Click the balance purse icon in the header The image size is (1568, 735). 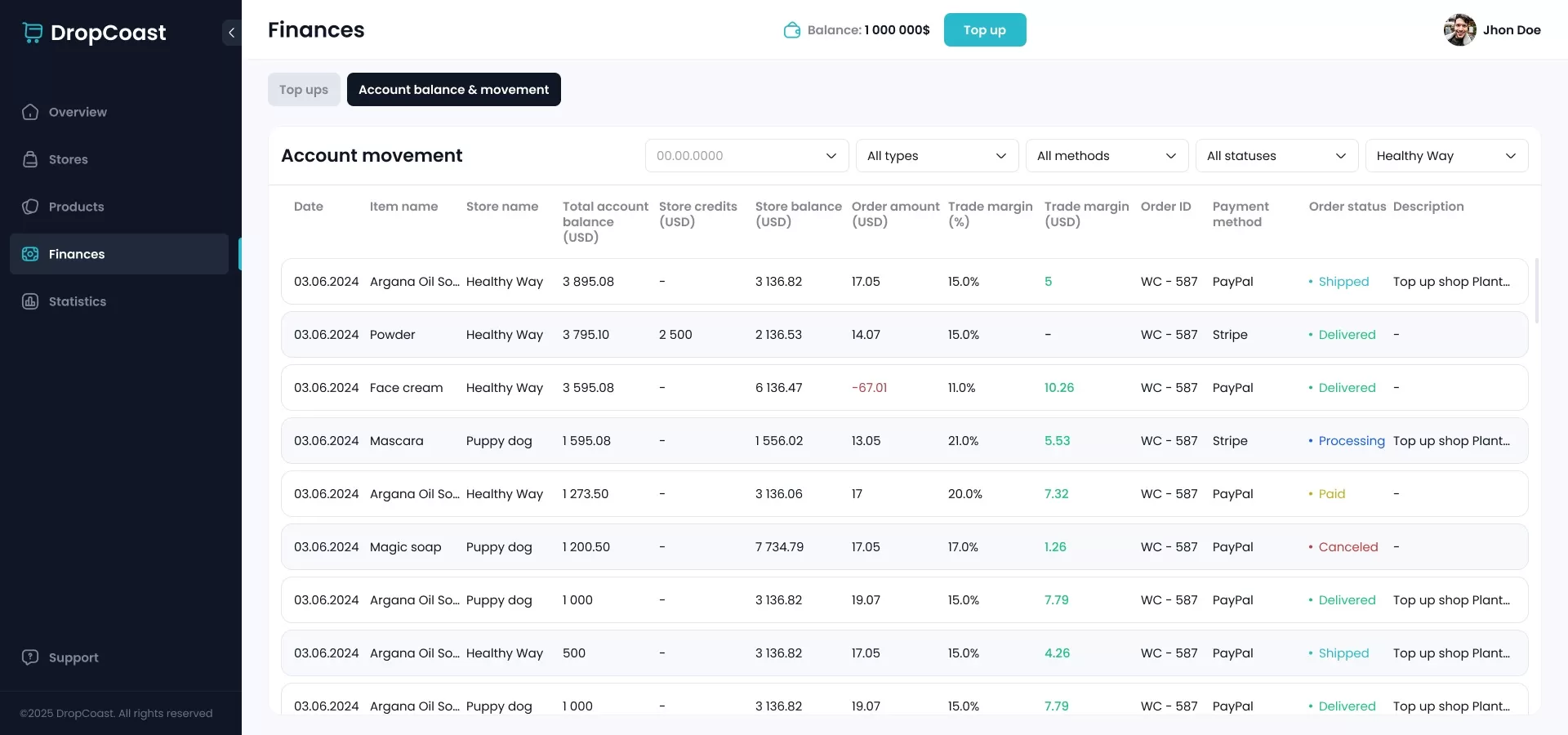[792, 29]
